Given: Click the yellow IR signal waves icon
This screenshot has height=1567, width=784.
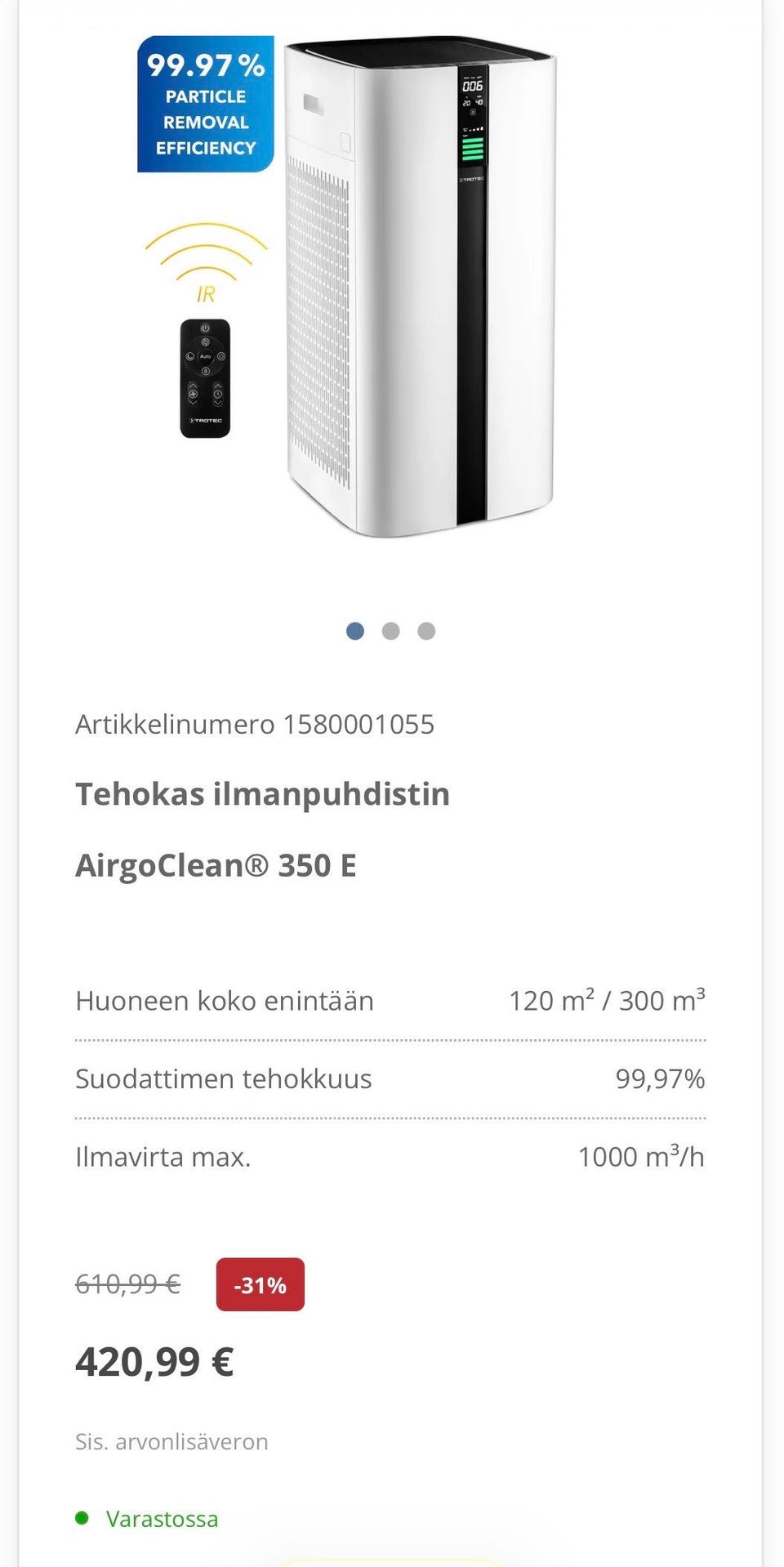Looking at the screenshot, I should 206,251.
